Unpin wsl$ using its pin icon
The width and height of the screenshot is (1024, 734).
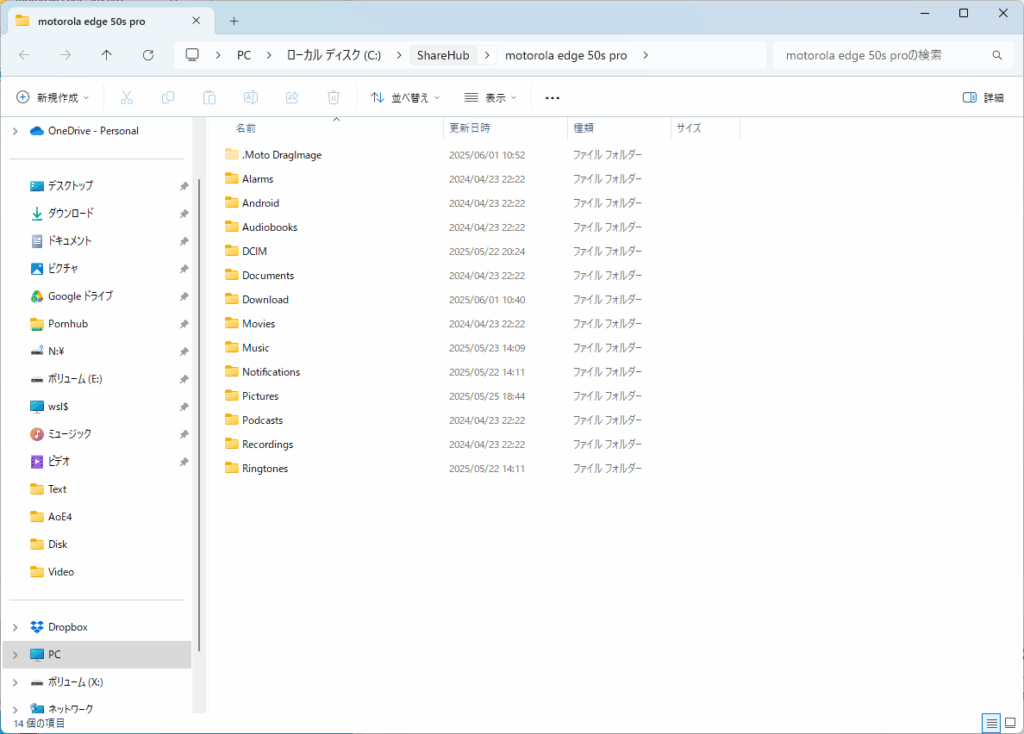coord(184,407)
